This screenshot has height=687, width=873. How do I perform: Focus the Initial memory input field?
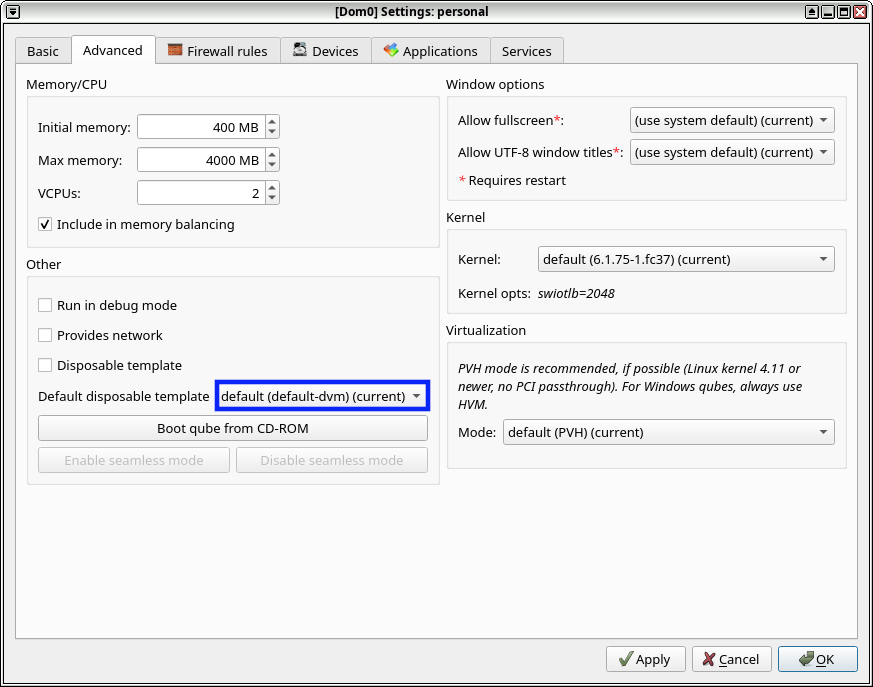(x=202, y=127)
